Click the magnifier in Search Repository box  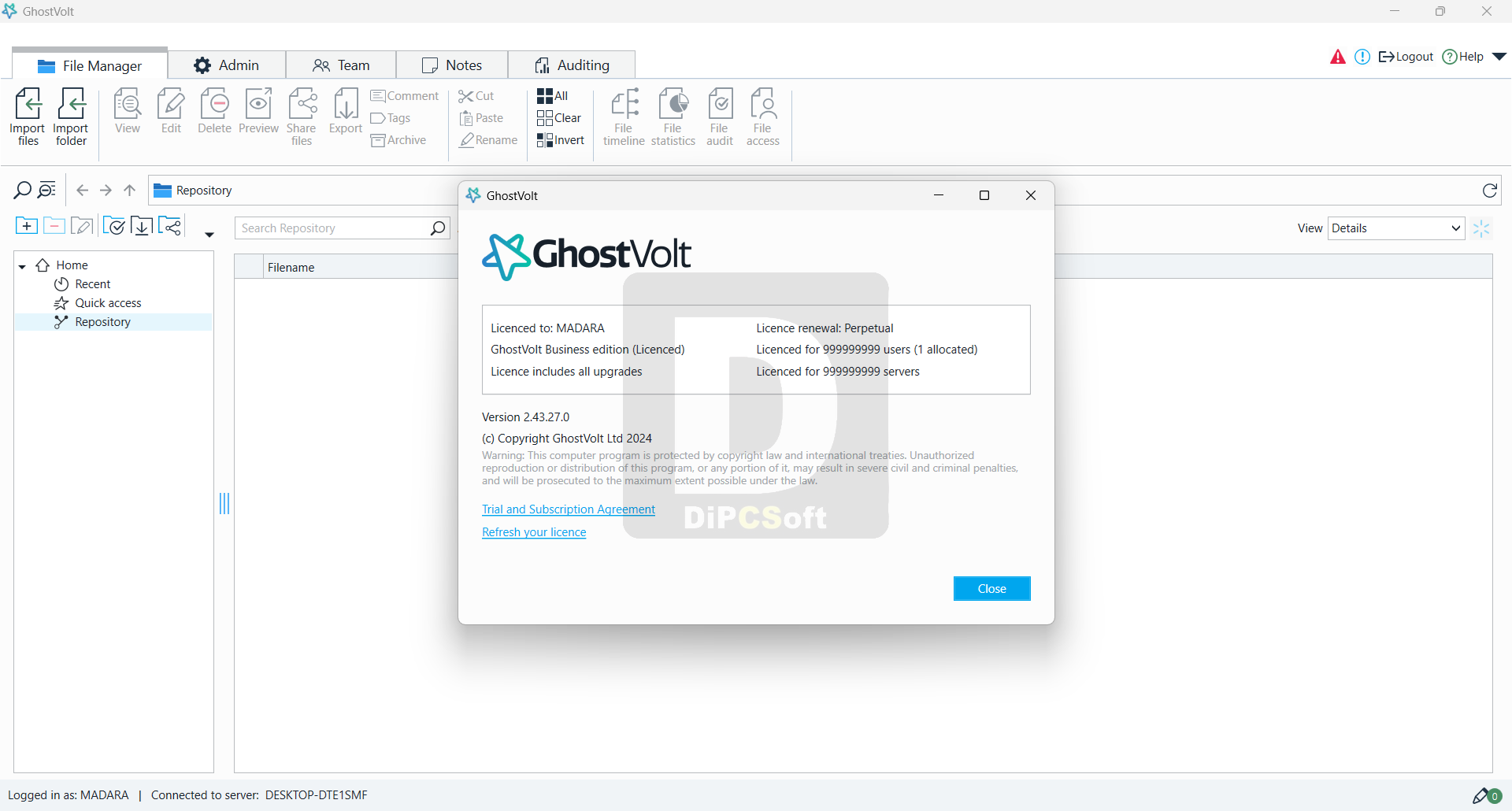pyautogui.click(x=439, y=228)
